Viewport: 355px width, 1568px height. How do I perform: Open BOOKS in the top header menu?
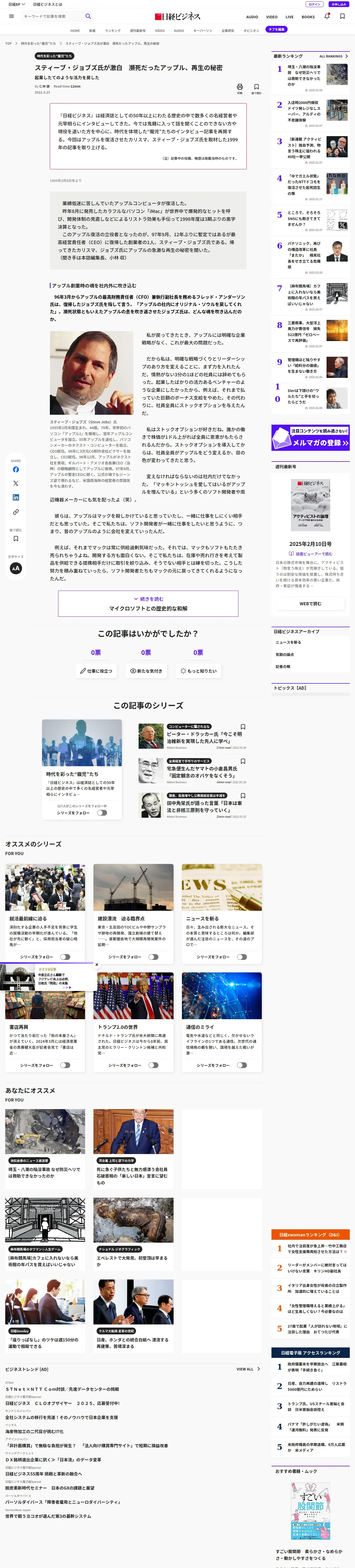point(308,17)
